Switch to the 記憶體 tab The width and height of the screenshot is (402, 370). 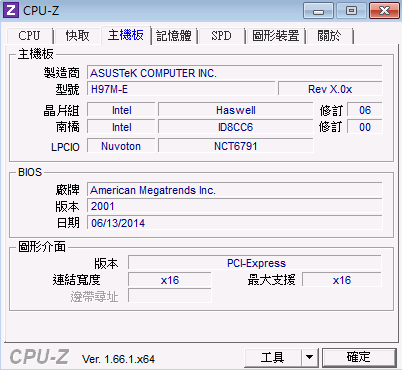coord(174,36)
